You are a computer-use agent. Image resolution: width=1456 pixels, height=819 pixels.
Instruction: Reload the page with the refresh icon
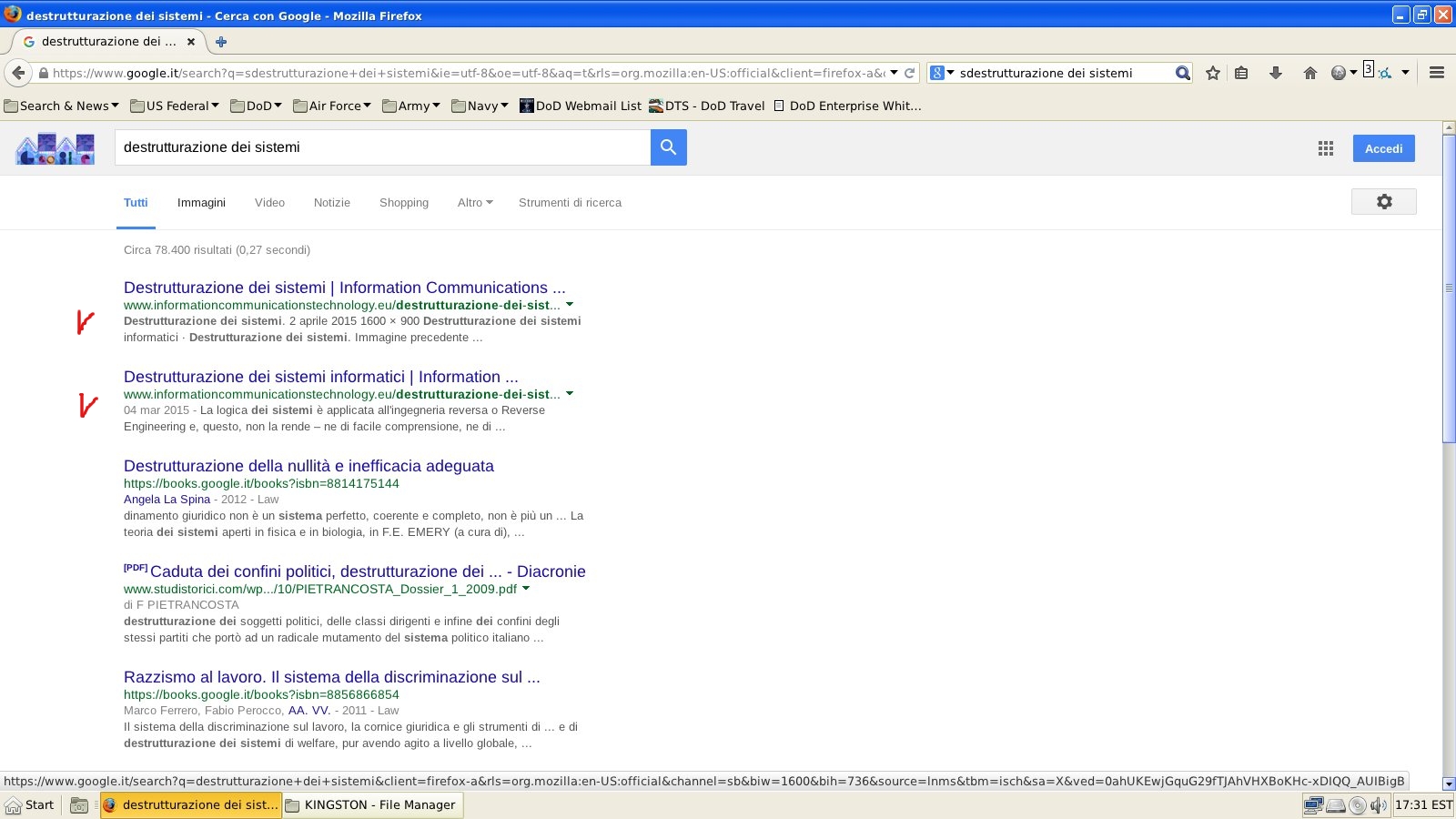point(909,73)
